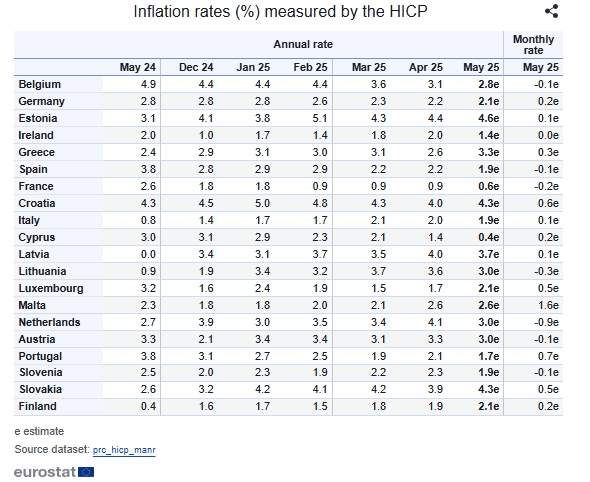The width and height of the screenshot is (590, 482).
Task: Select Finland's Apr 25 value 1.9
Action: (435, 406)
